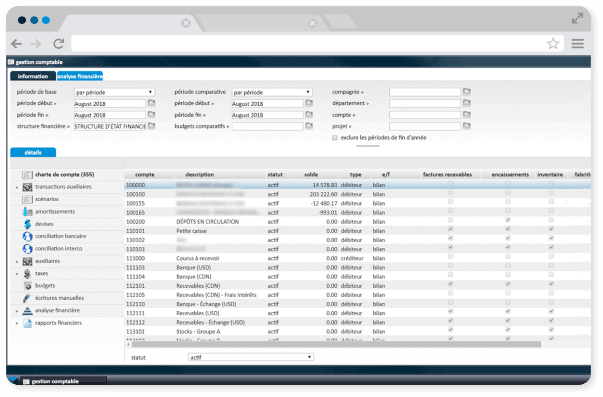Toggle inventaire for Stocks - Groupe A
603x397 pixels.
point(551,330)
